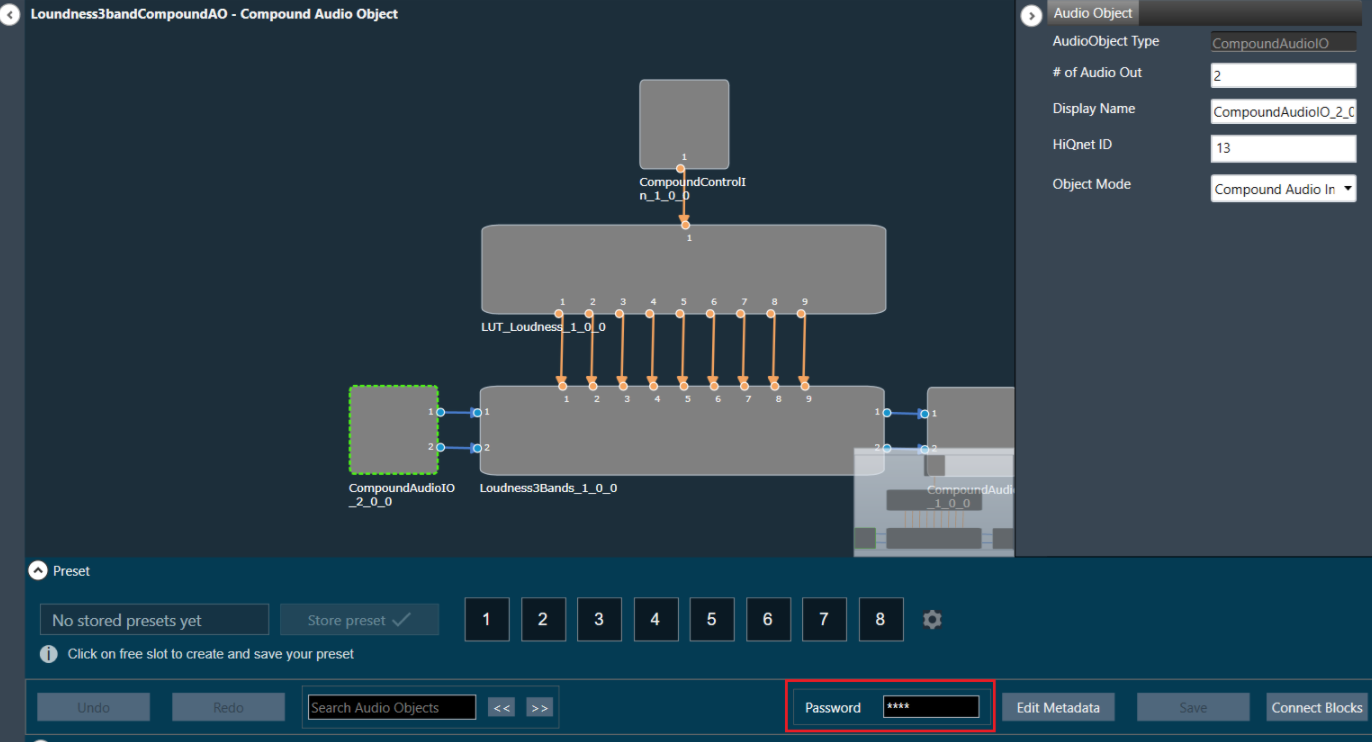Click CompoundAudioIO_2_0_0 output pin 2
Screen dimensions: 1372x742
pyautogui.click(x=440, y=447)
